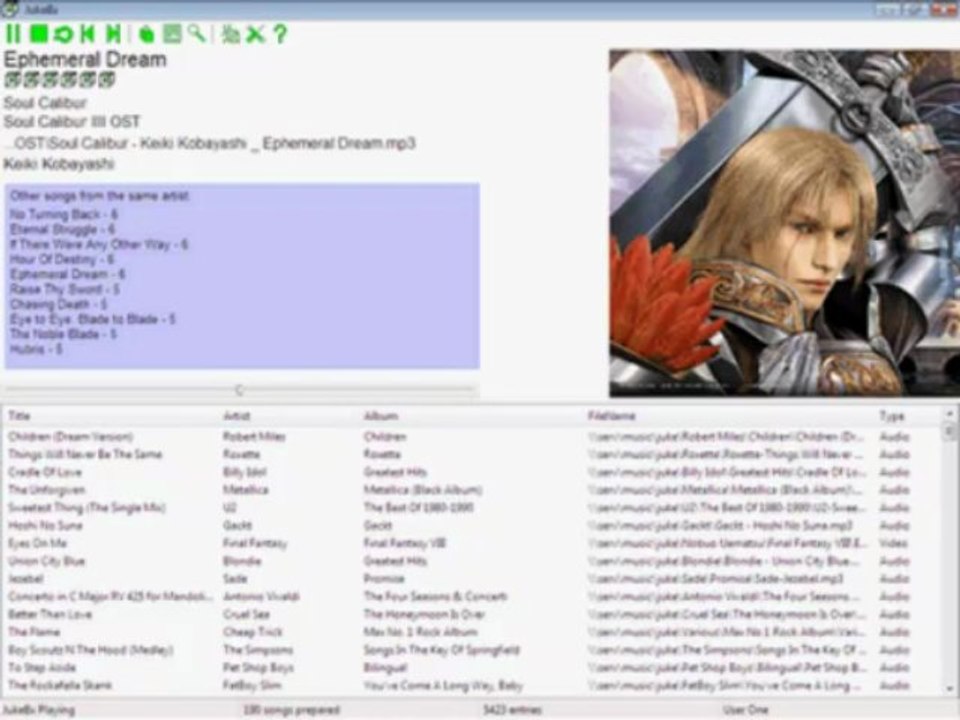Select 'The Flame' playlist row
Viewport: 960px width, 720px height.
(471, 632)
